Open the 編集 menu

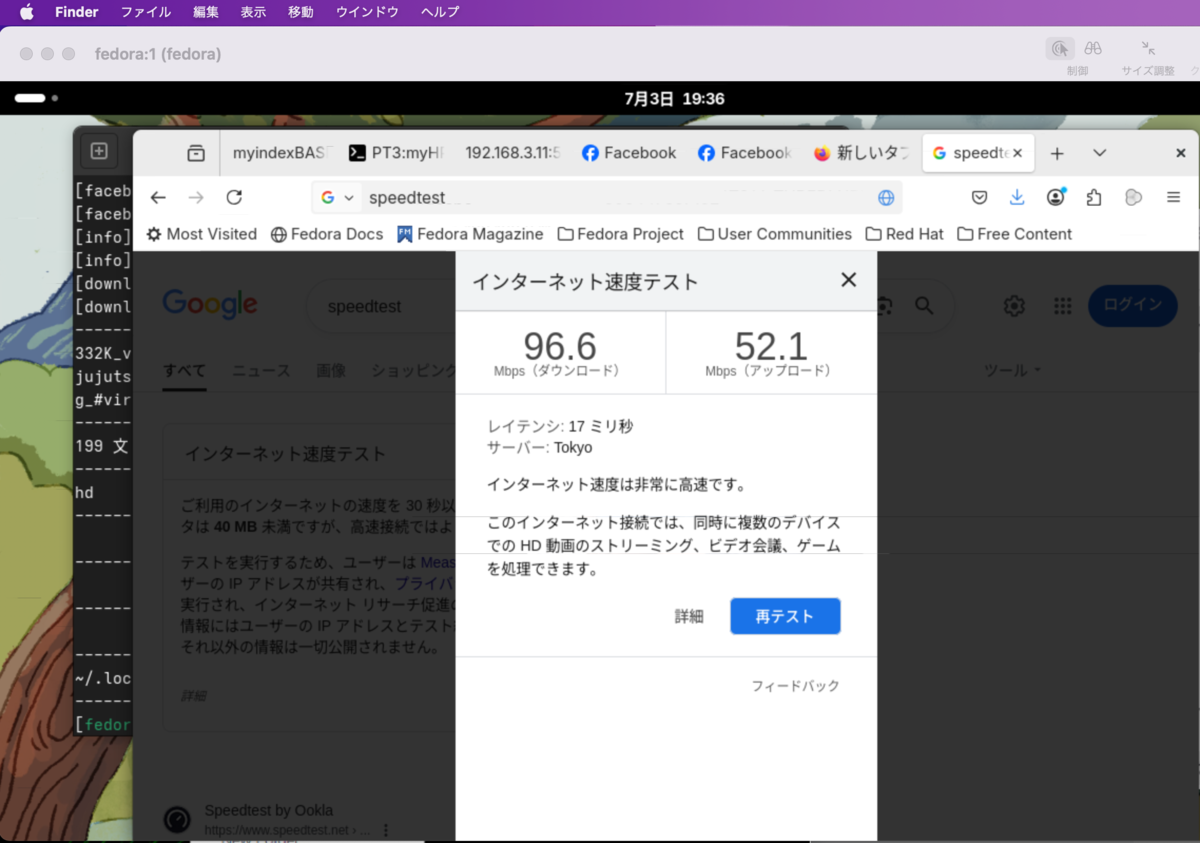coord(206,12)
